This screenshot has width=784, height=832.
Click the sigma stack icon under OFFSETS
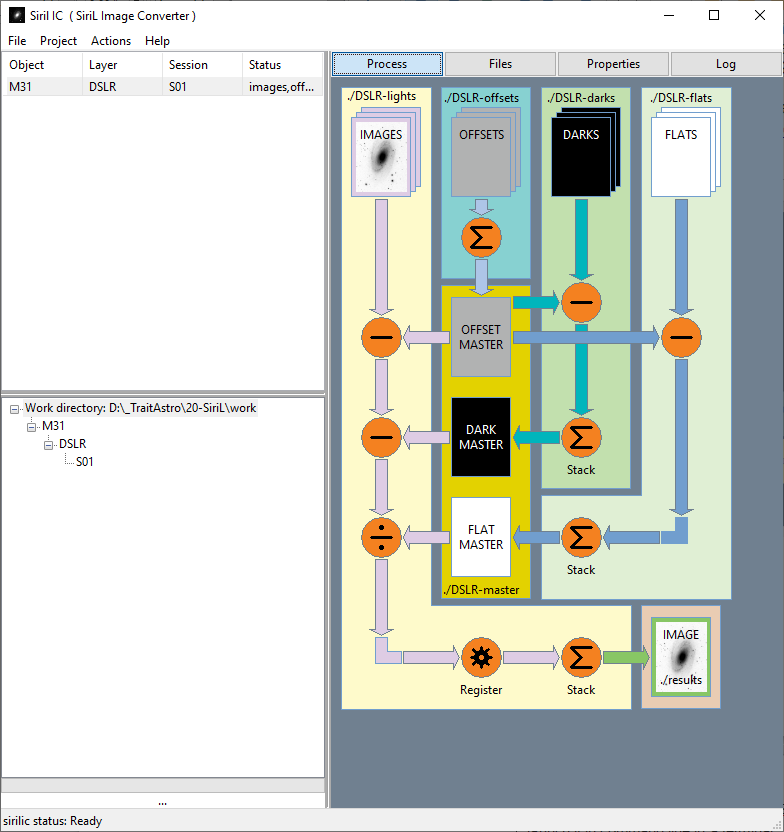click(x=481, y=237)
